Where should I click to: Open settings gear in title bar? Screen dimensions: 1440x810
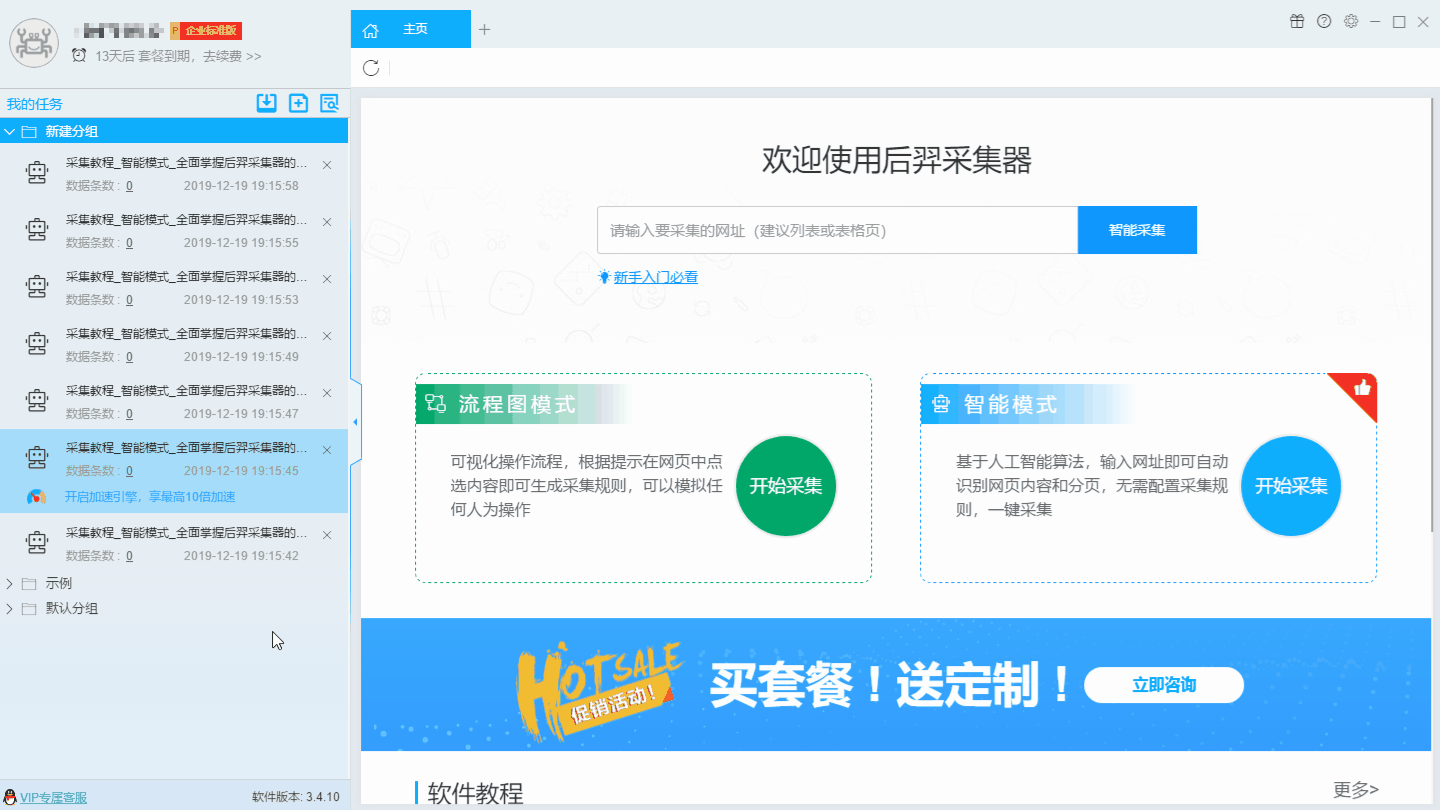[1351, 21]
